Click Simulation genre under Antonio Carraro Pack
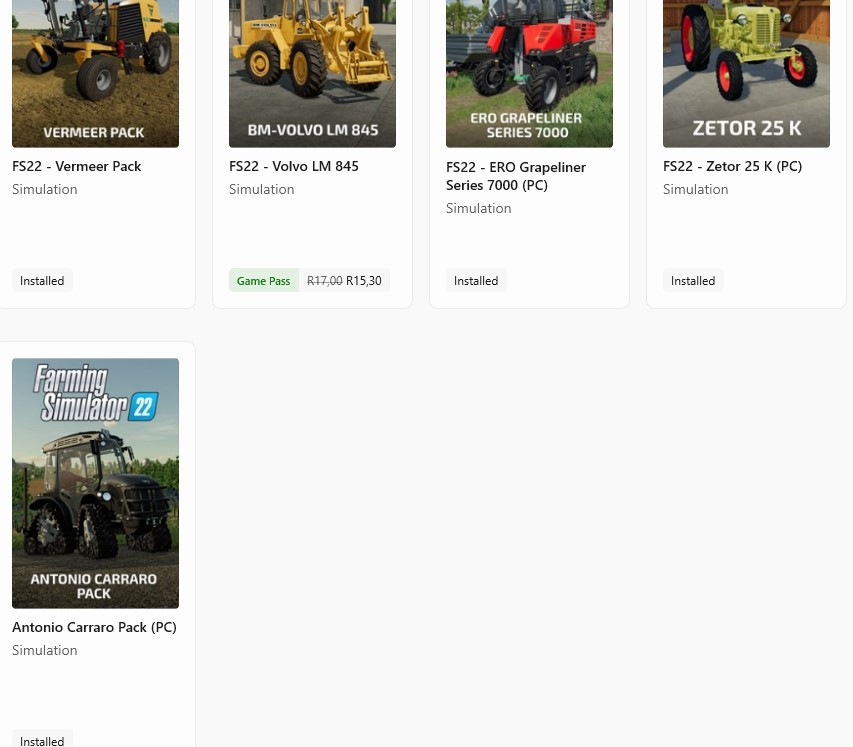This screenshot has height=747, width=853. pos(45,650)
